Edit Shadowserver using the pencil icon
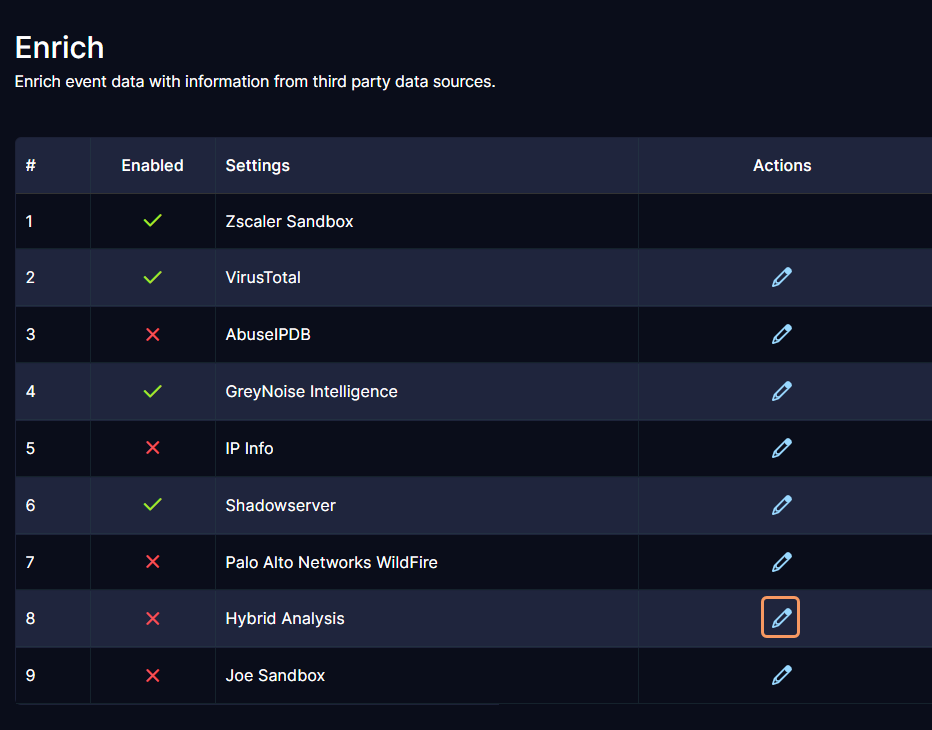932x730 pixels. click(781, 505)
